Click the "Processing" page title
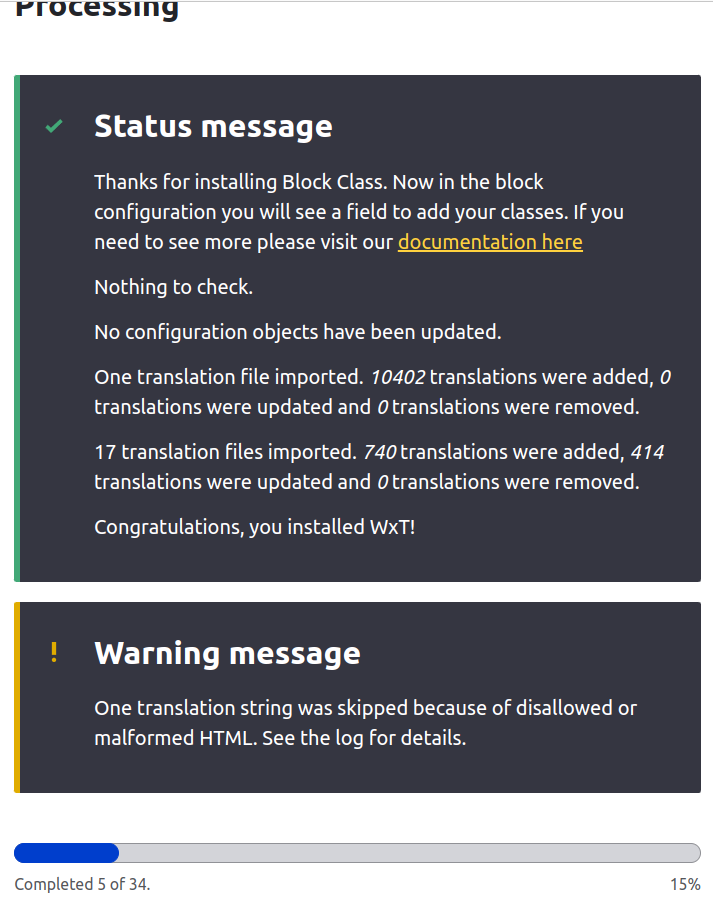The height and width of the screenshot is (901, 713). [97, 10]
